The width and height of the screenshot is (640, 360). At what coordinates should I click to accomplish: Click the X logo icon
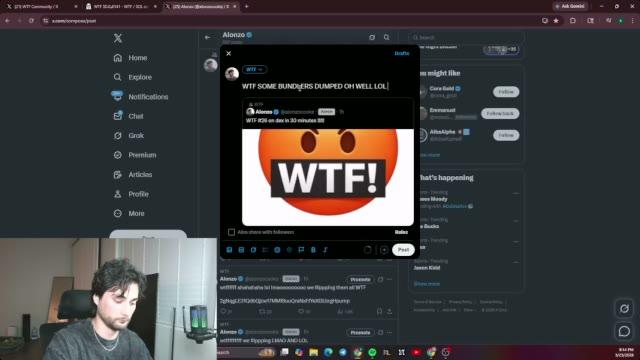[x=118, y=38]
